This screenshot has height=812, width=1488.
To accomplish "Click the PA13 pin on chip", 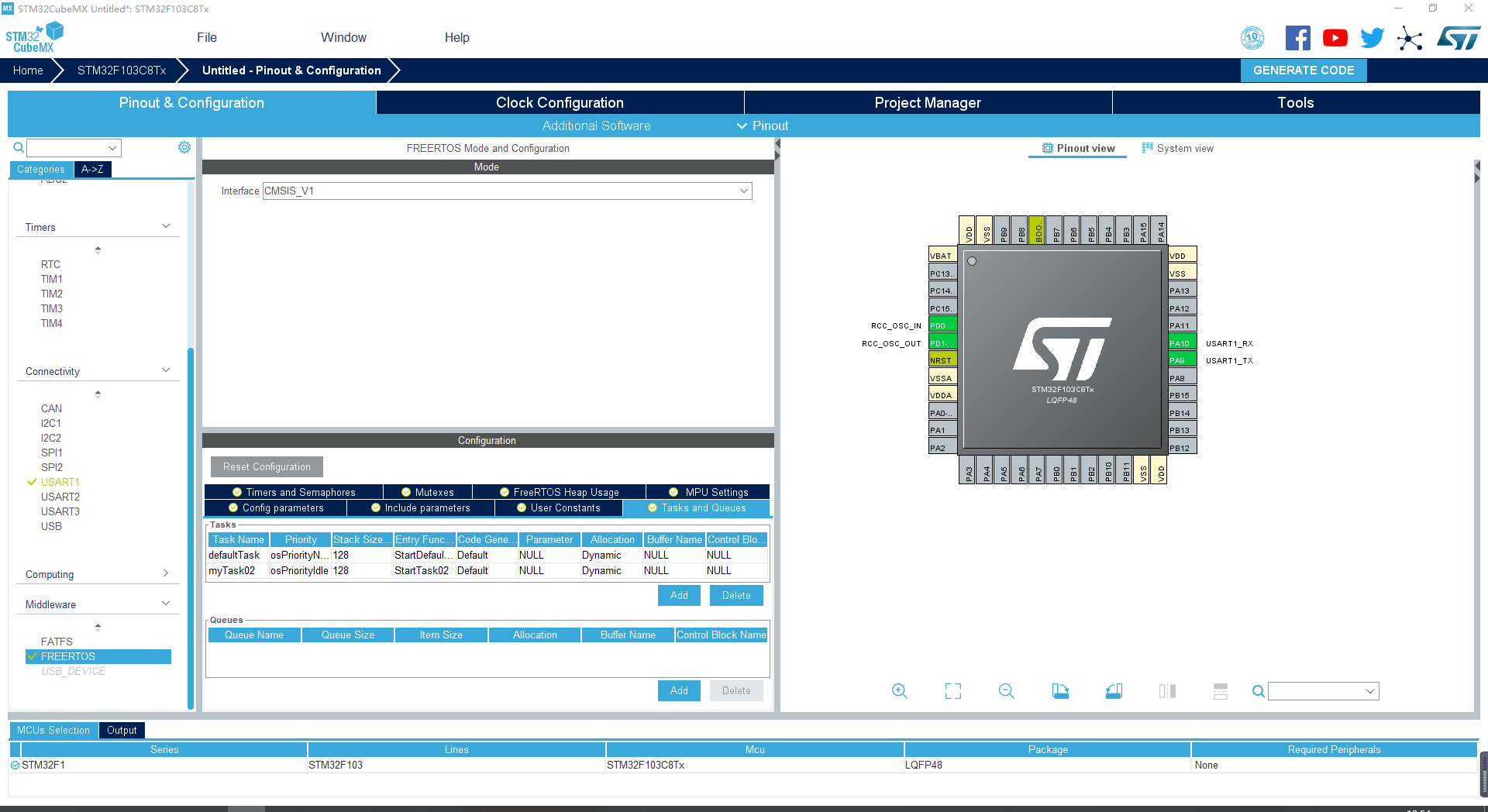I will coord(1183,290).
